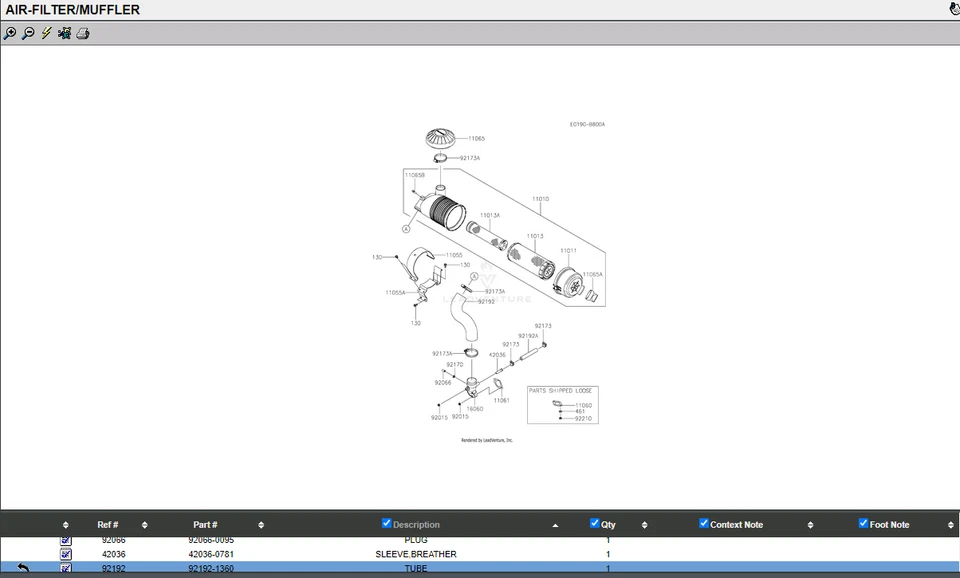Click part label 11055A on the diagram

(x=396, y=293)
